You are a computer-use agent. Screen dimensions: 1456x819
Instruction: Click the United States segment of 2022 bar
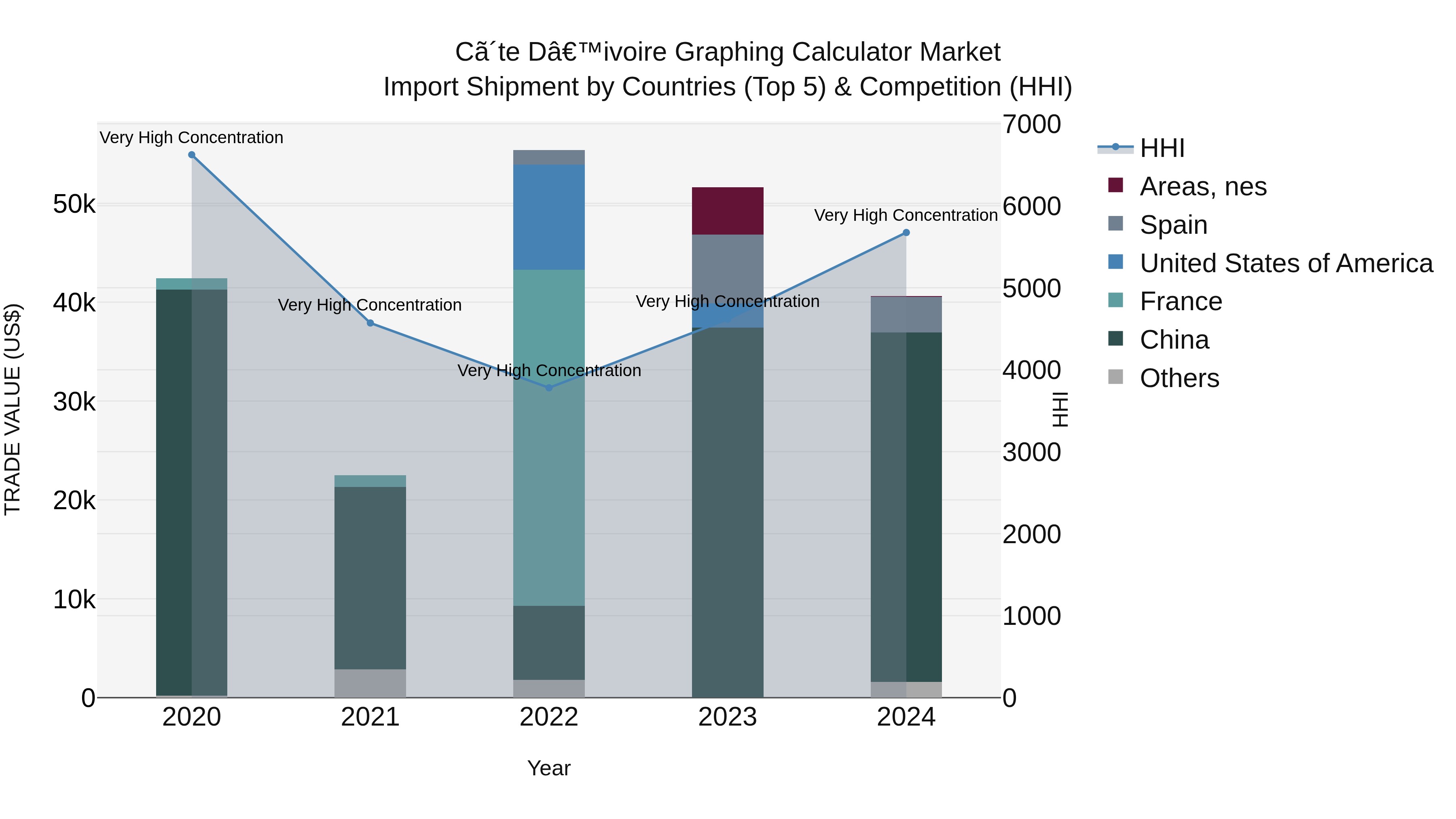(549, 217)
